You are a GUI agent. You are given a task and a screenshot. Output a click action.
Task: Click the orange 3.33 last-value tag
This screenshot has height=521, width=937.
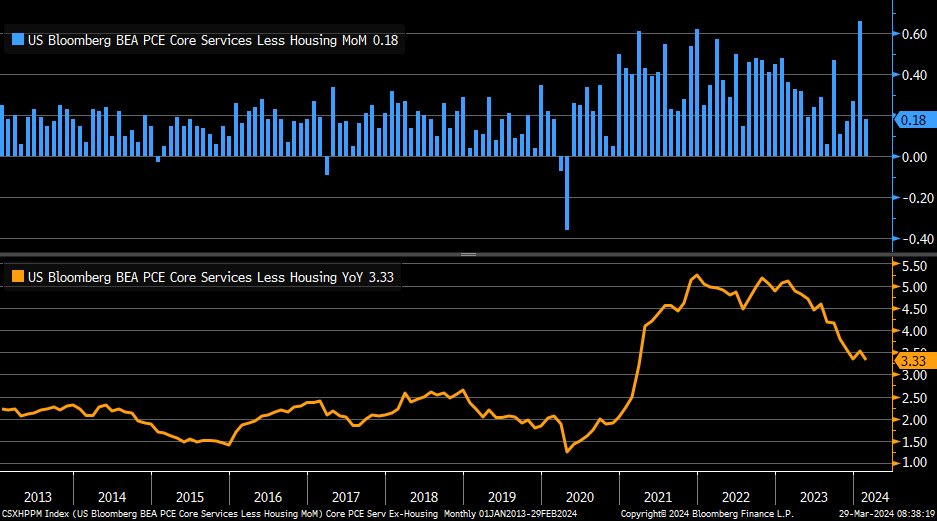point(914,360)
